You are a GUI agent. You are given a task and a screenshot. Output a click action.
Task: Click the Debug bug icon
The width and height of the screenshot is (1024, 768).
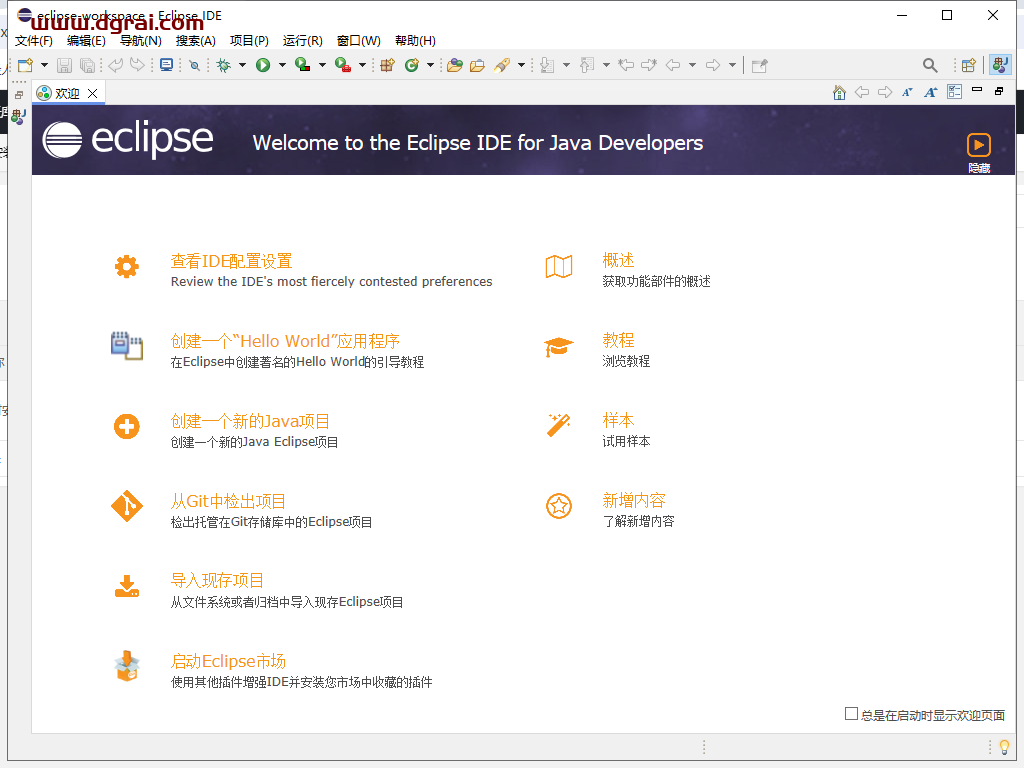(x=224, y=65)
